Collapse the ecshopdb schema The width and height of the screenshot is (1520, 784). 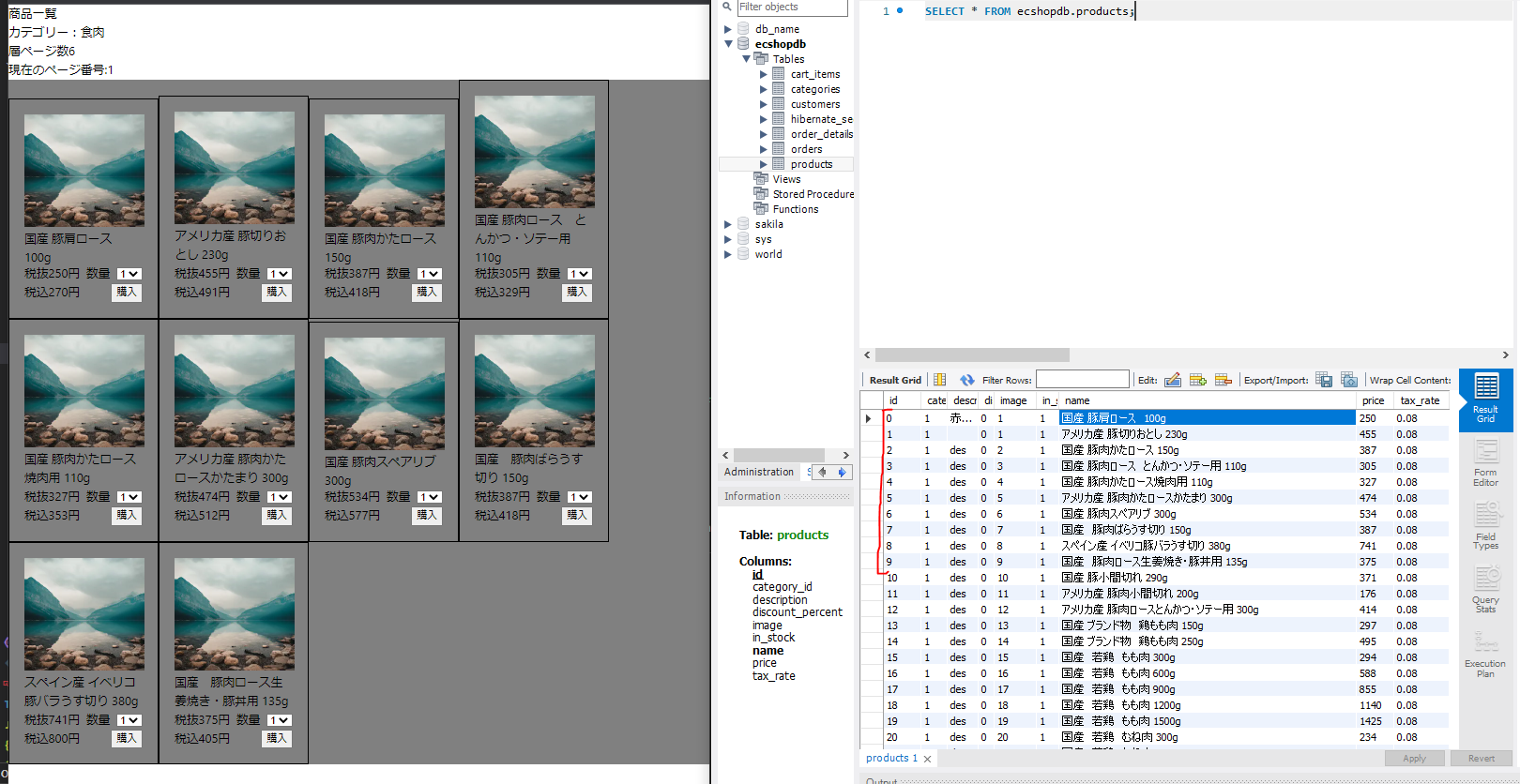coord(728,44)
